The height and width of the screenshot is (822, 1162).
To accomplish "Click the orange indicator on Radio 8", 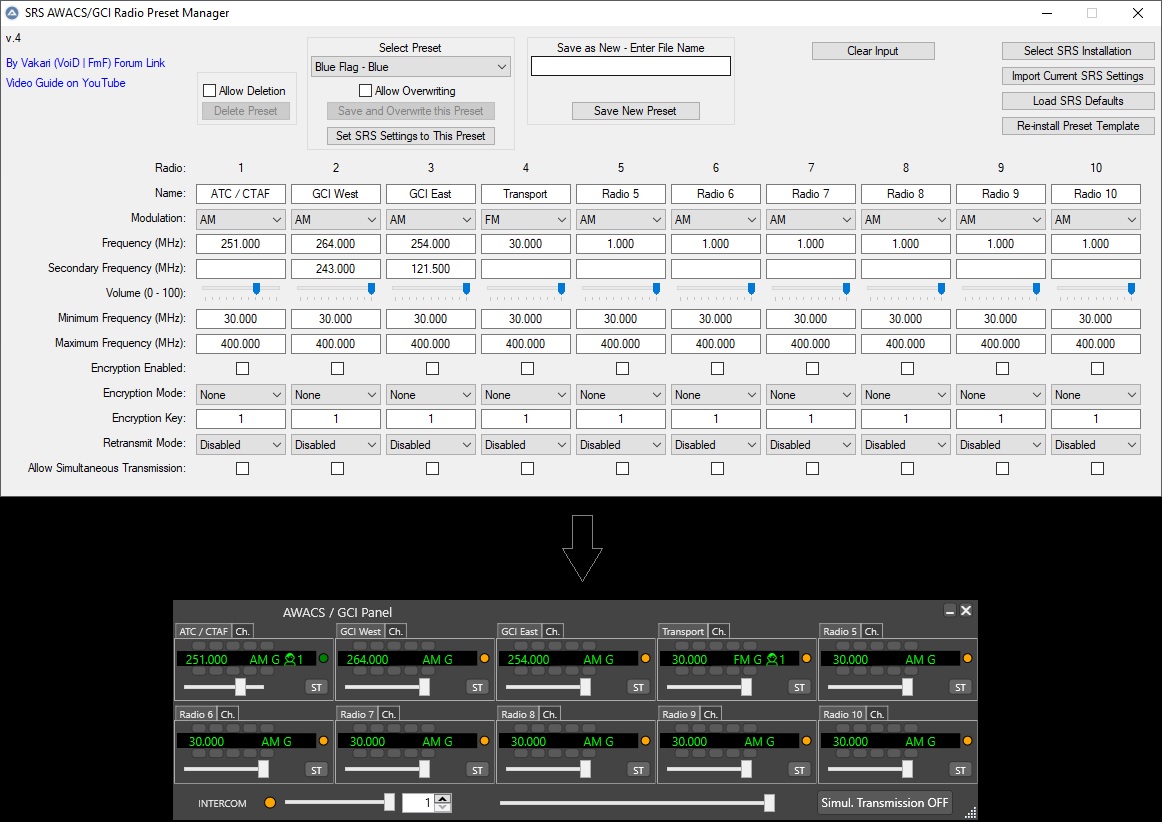I will pos(645,742).
